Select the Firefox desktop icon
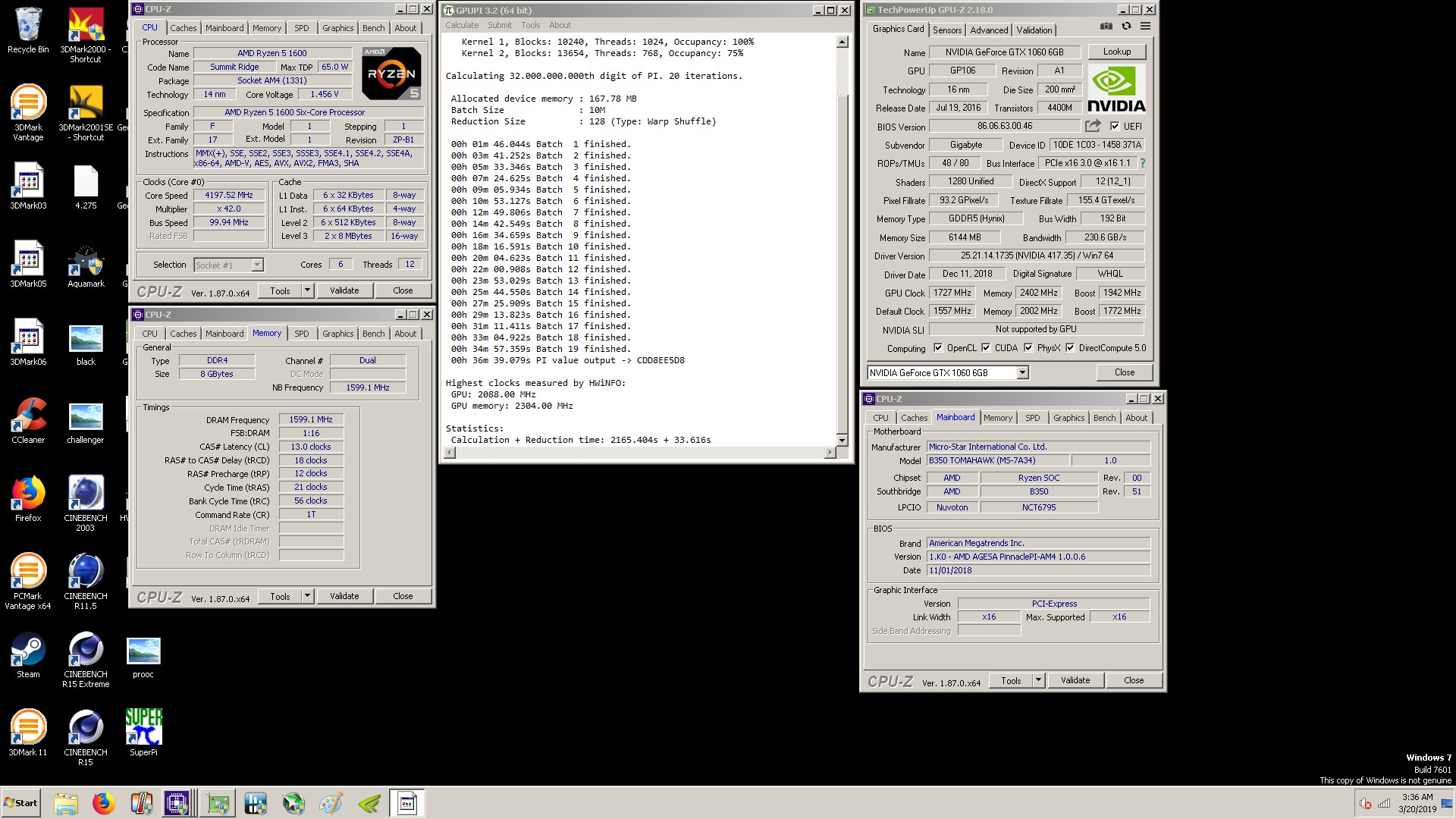 (28, 499)
